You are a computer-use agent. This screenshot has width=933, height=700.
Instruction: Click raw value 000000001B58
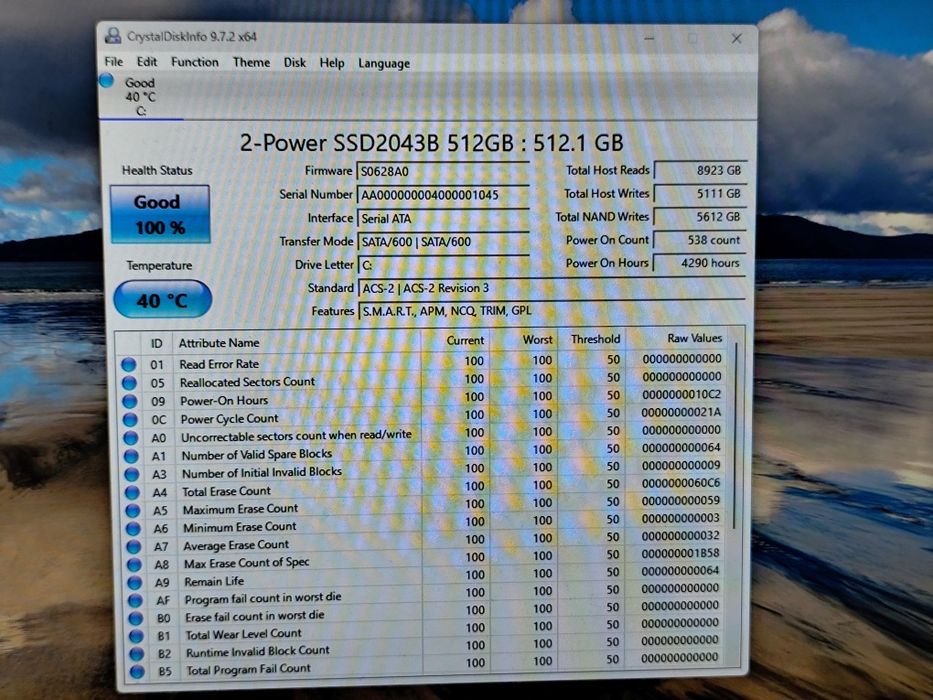(x=681, y=553)
